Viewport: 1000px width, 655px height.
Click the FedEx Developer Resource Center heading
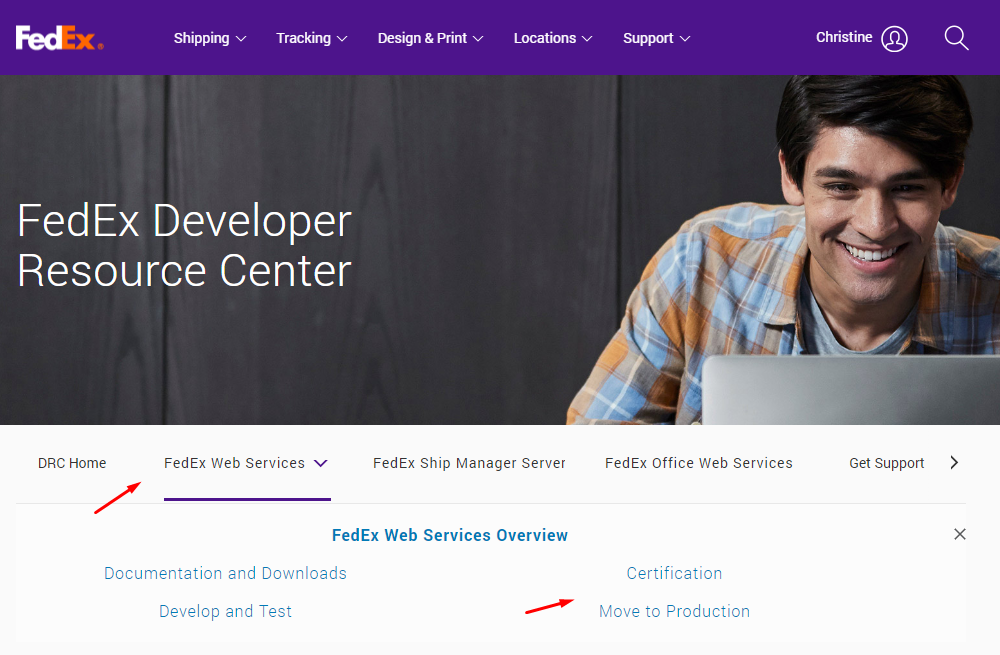(184, 246)
